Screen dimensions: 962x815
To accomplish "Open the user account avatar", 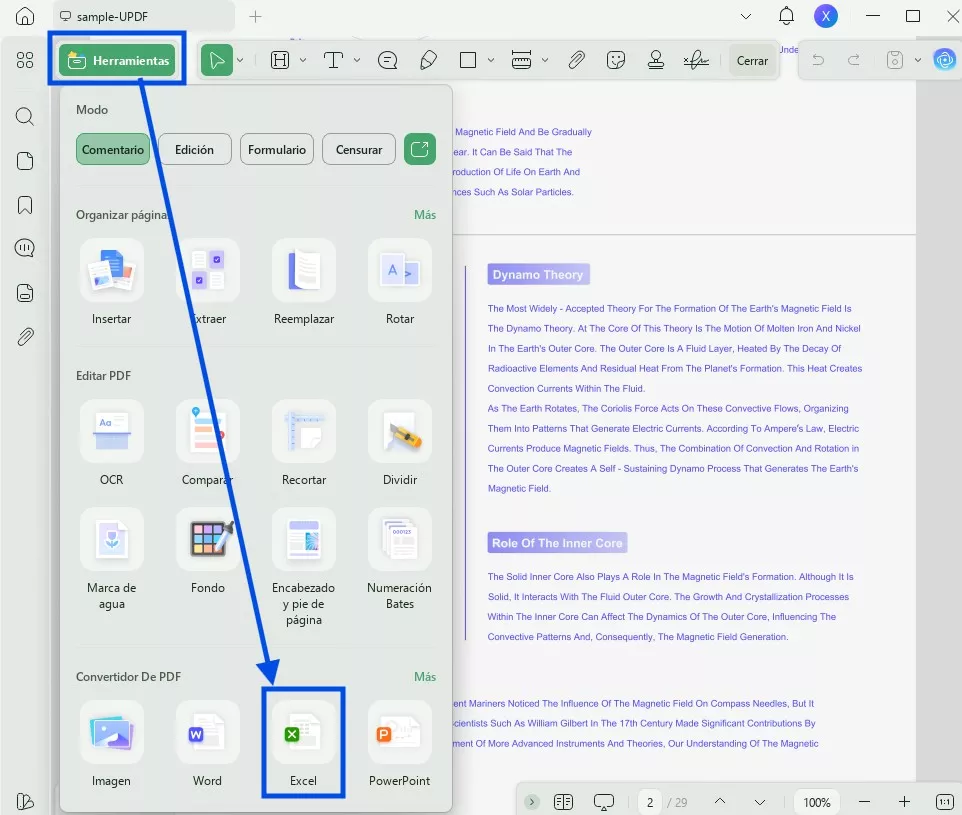I will pos(826,16).
